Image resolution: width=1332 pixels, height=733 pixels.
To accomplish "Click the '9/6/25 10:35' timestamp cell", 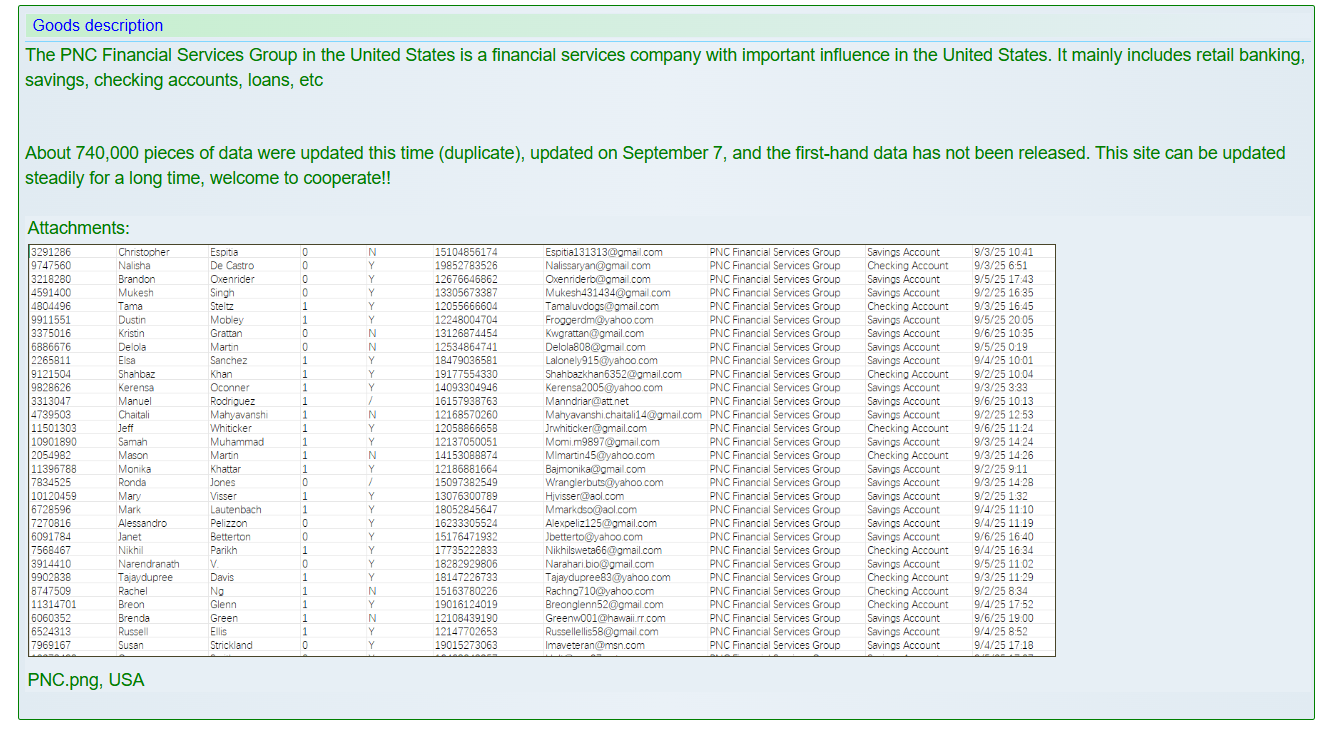I will (1003, 334).
